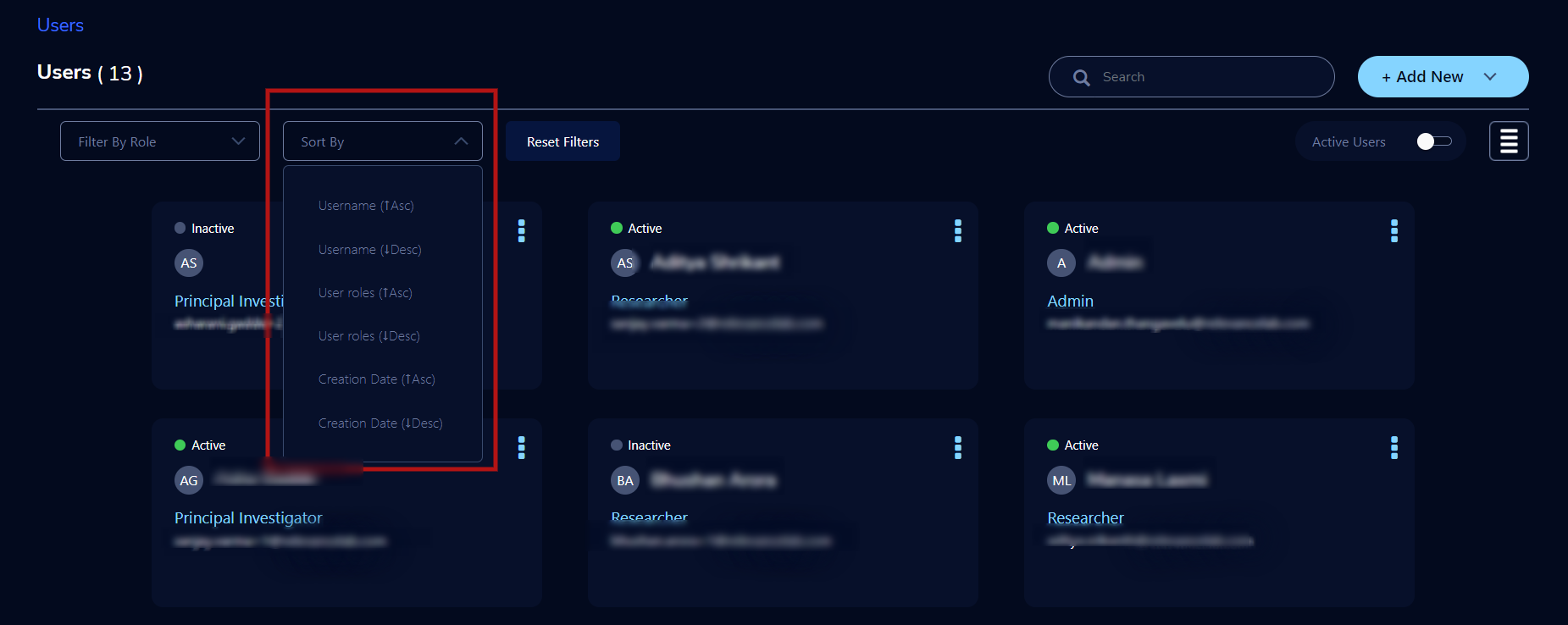This screenshot has height=625, width=1568.
Task: Click the BA avatar icon
Action: (x=625, y=480)
